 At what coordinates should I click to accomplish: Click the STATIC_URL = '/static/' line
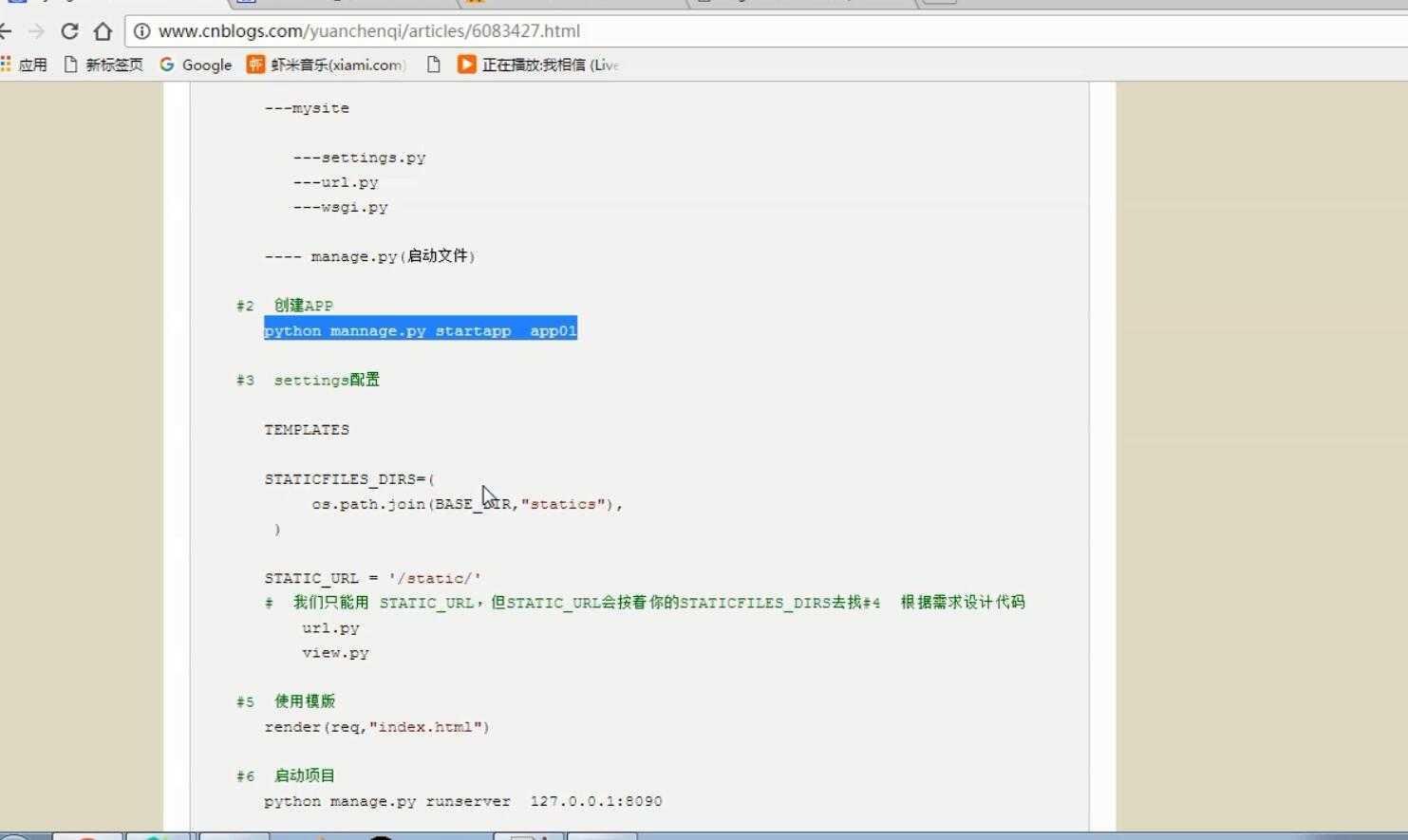(x=373, y=578)
